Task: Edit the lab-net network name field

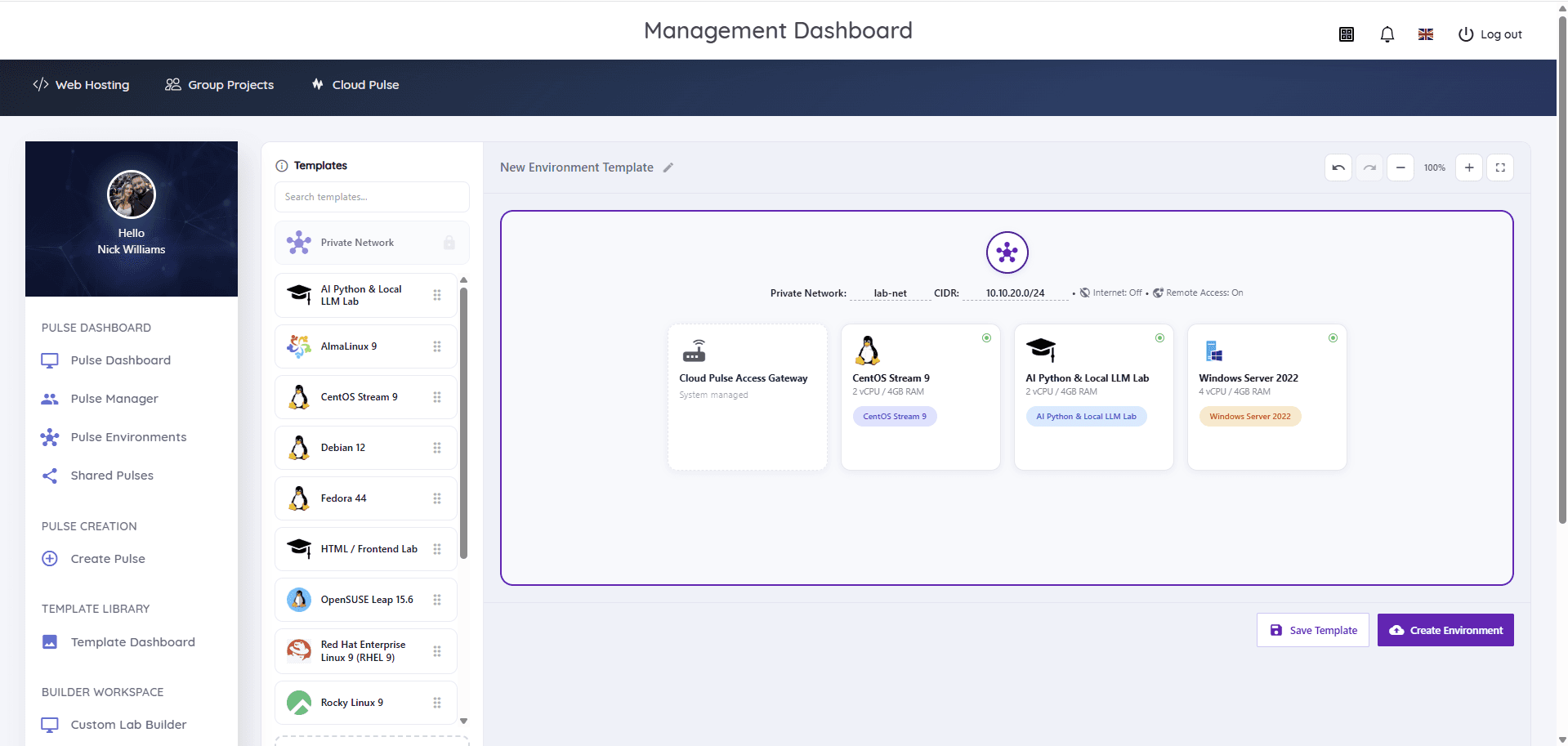Action: point(891,293)
